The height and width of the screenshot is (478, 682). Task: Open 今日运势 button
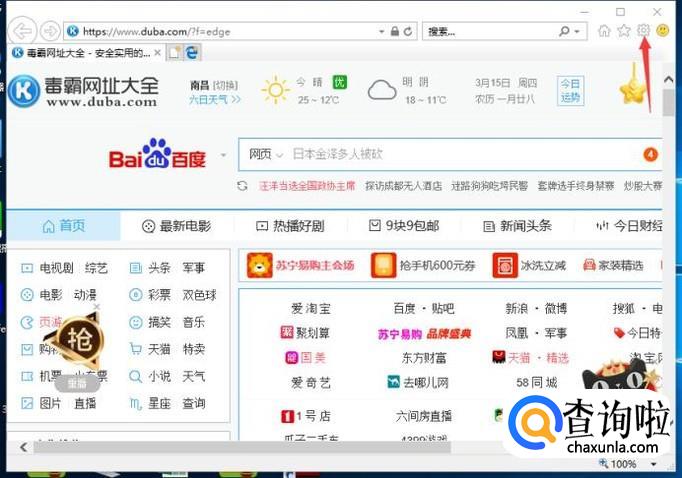[x=570, y=91]
